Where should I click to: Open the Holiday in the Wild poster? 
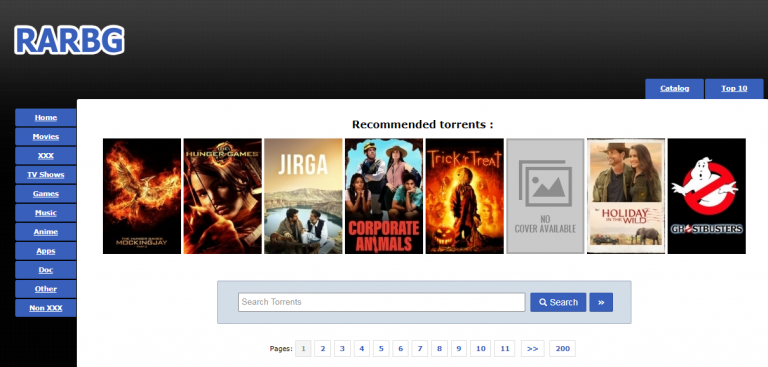(626, 196)
